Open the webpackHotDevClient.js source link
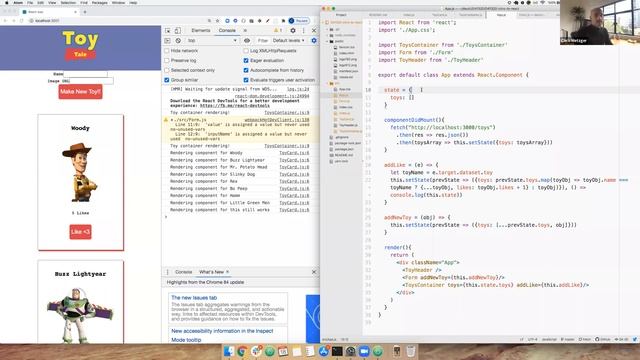Screen dimensions: 640x360 [x=277, y=120]
